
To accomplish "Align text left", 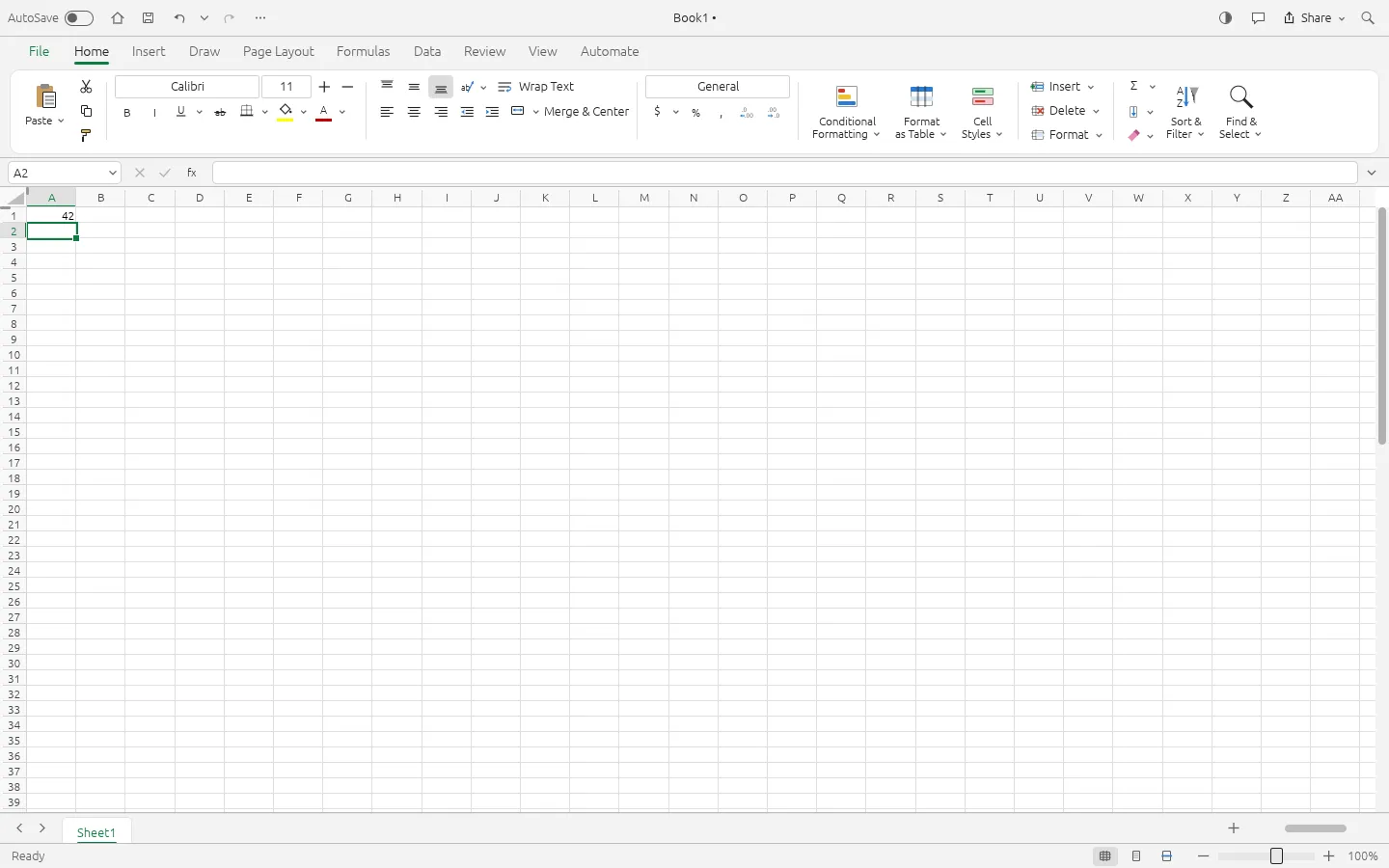I will pyautogui.click(x=387, y=112).
